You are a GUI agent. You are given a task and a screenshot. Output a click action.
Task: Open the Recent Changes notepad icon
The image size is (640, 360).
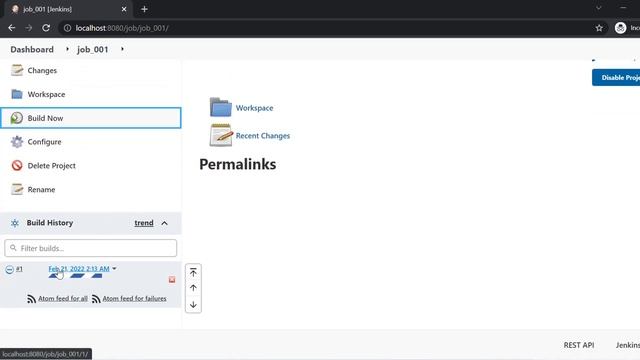pyautogui.click(x=221, y=135)
